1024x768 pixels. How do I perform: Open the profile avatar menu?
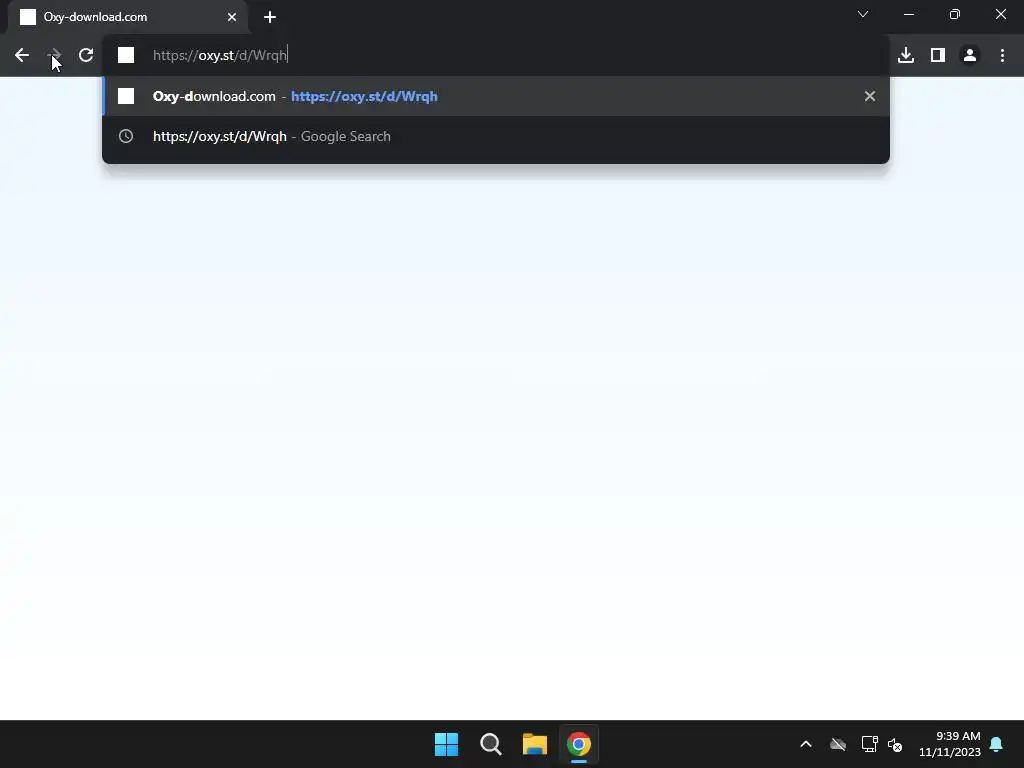pyautogui.click(x=970, y=56)
